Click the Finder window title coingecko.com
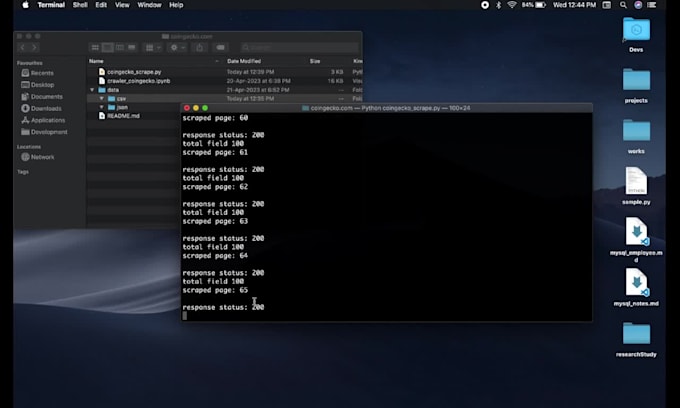 click(191, 36)
